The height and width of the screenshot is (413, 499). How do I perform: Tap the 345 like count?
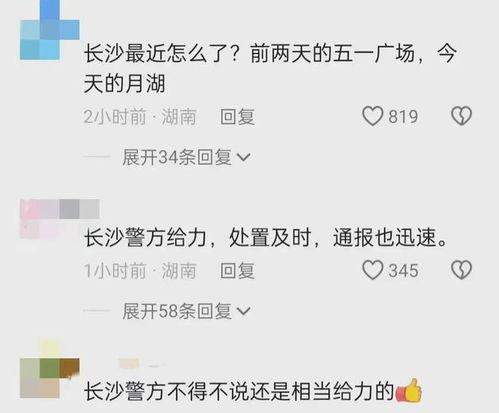403,270
